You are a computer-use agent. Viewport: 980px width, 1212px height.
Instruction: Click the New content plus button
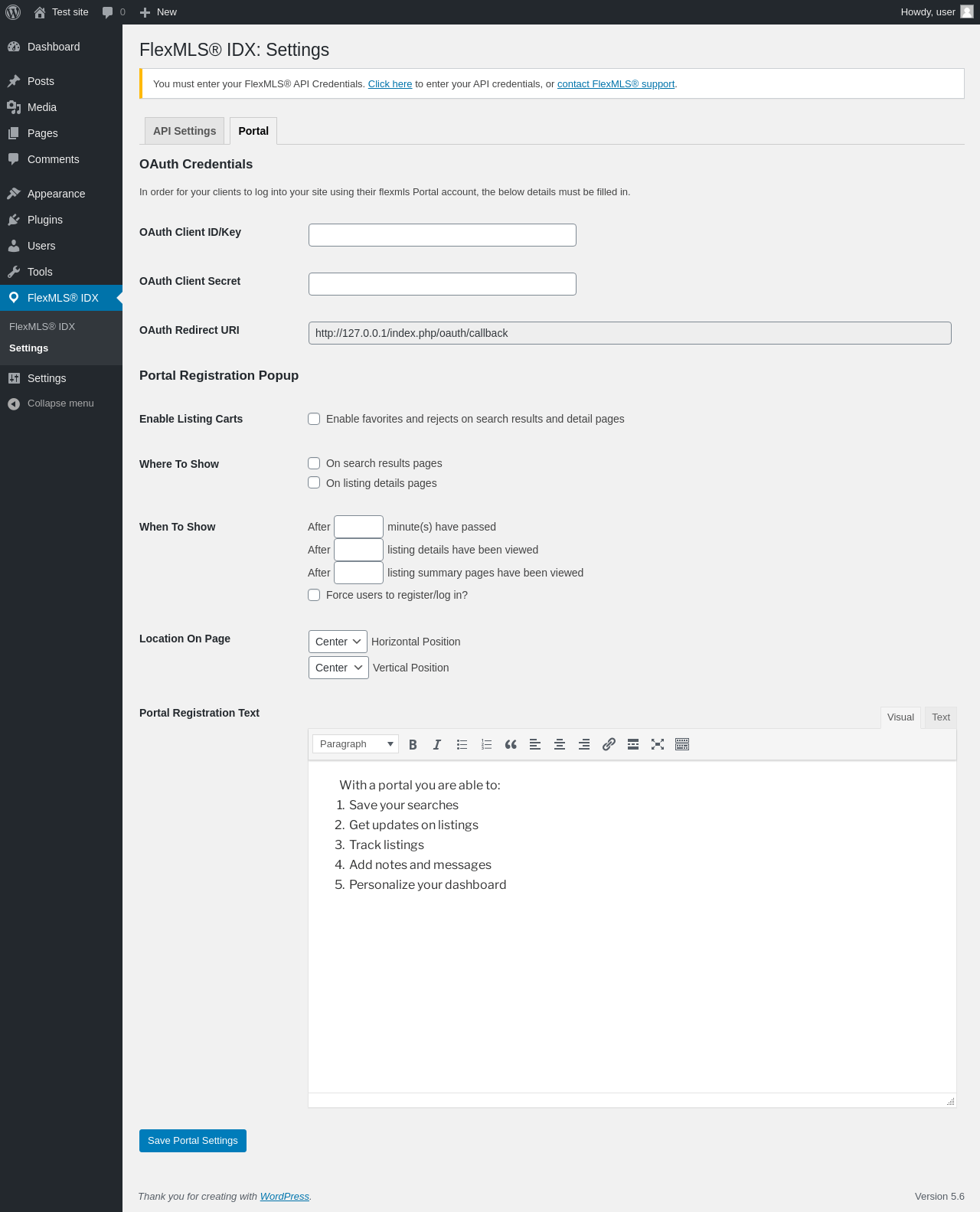pos(158,12)
